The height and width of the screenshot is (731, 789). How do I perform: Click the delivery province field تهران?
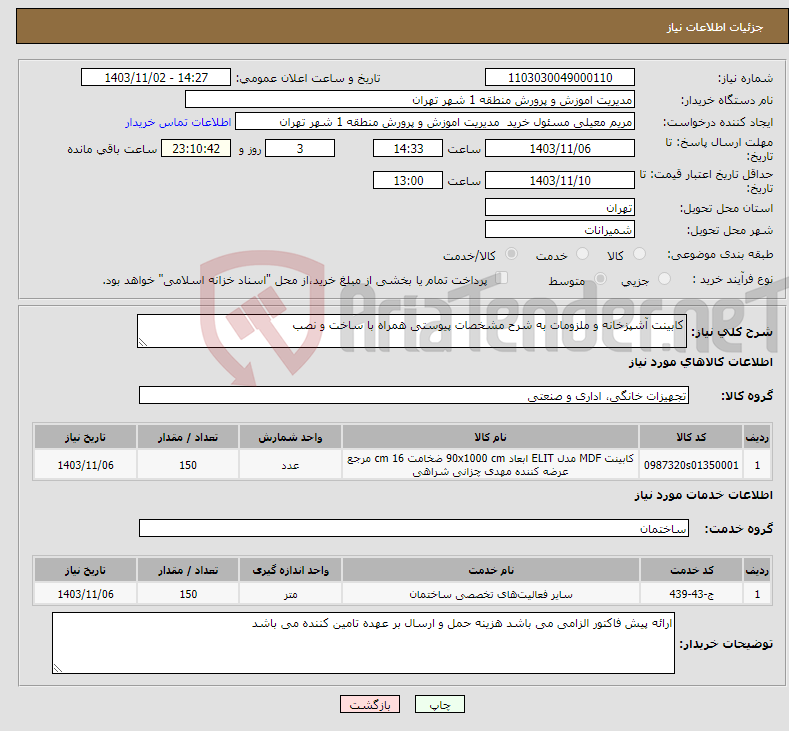coord(560,207)
